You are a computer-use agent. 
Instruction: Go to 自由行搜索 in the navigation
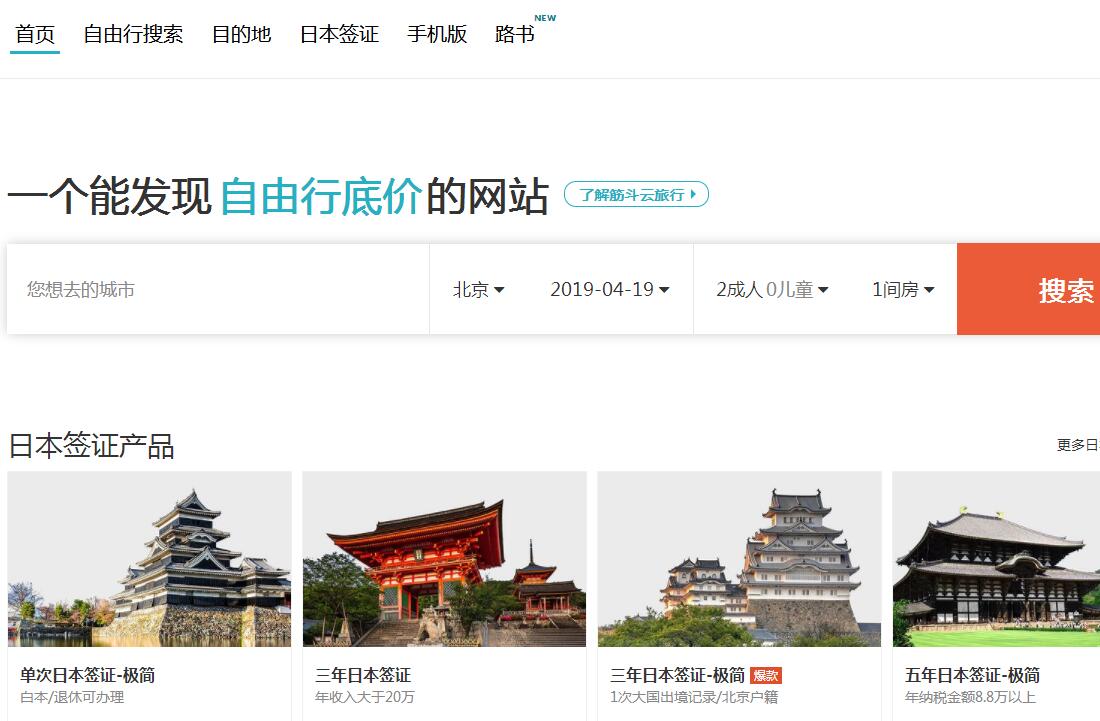coord(133,34)
